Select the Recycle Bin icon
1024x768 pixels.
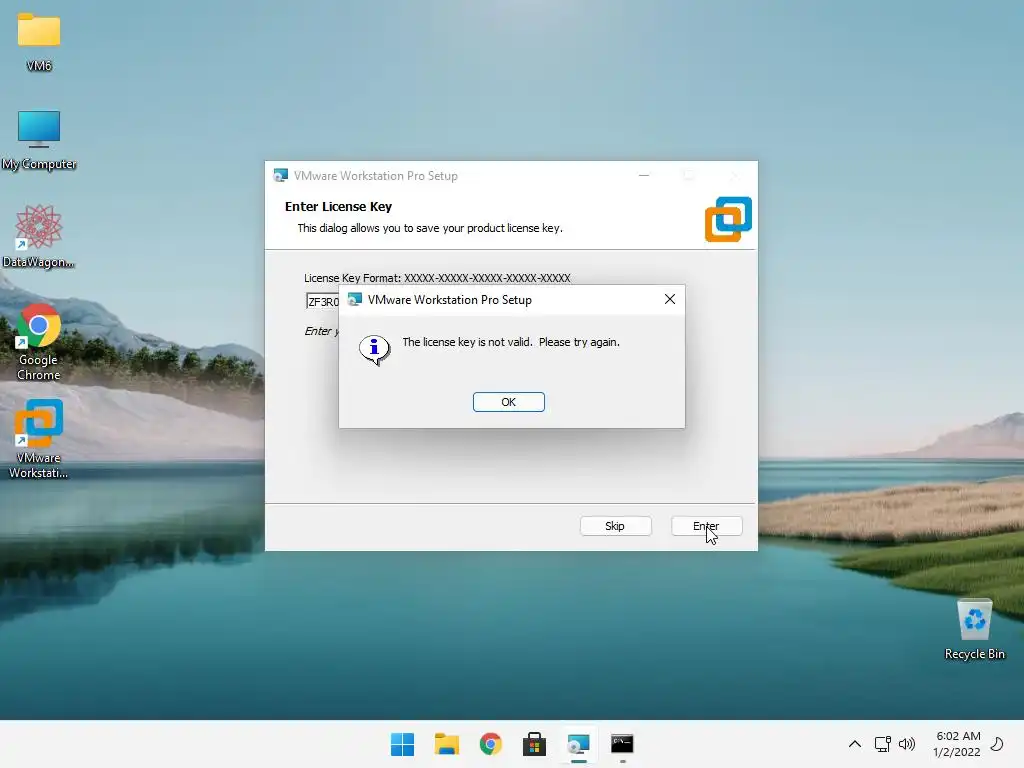(974, 629)
